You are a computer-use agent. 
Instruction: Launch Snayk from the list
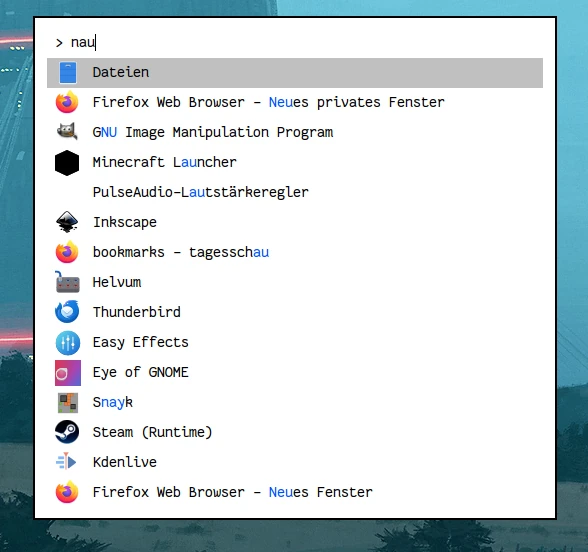coord(295,402)
